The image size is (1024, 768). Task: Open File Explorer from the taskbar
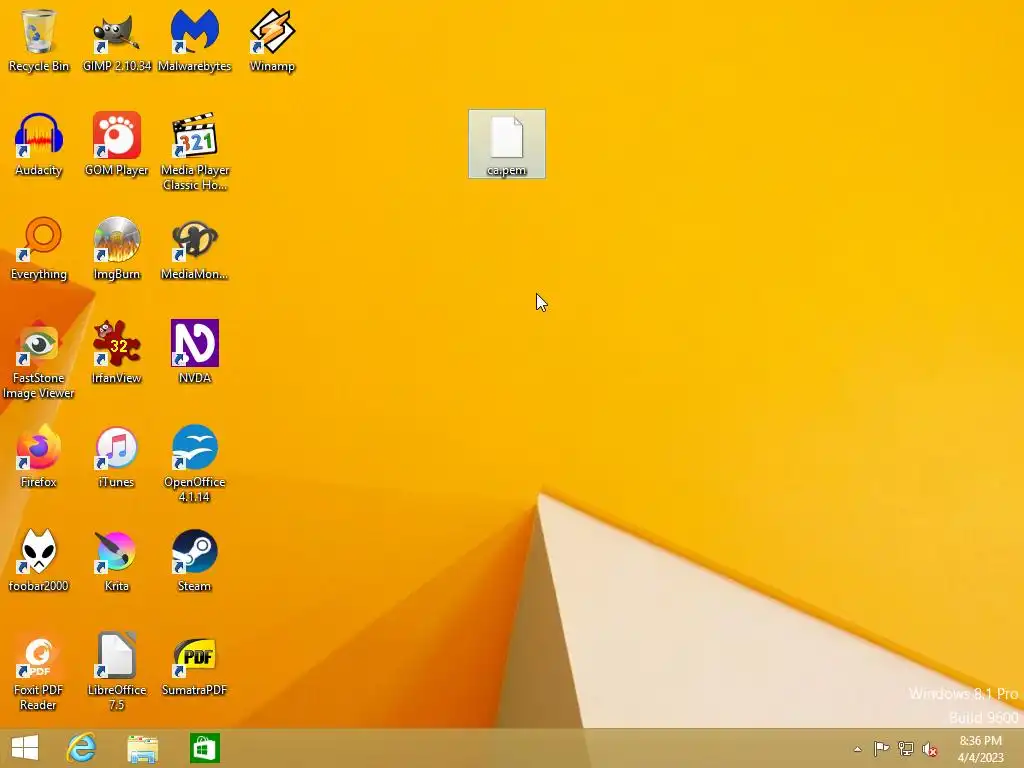(x=142, y=748)
